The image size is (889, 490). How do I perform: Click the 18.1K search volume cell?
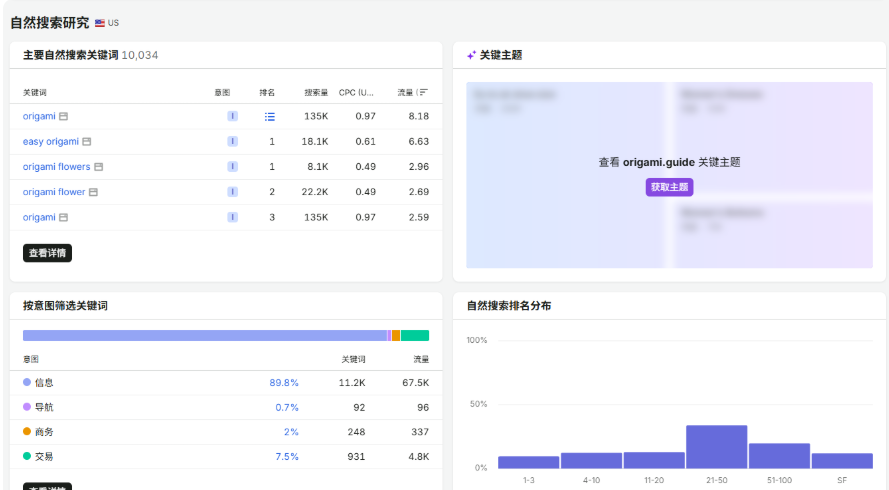[315, 141]
